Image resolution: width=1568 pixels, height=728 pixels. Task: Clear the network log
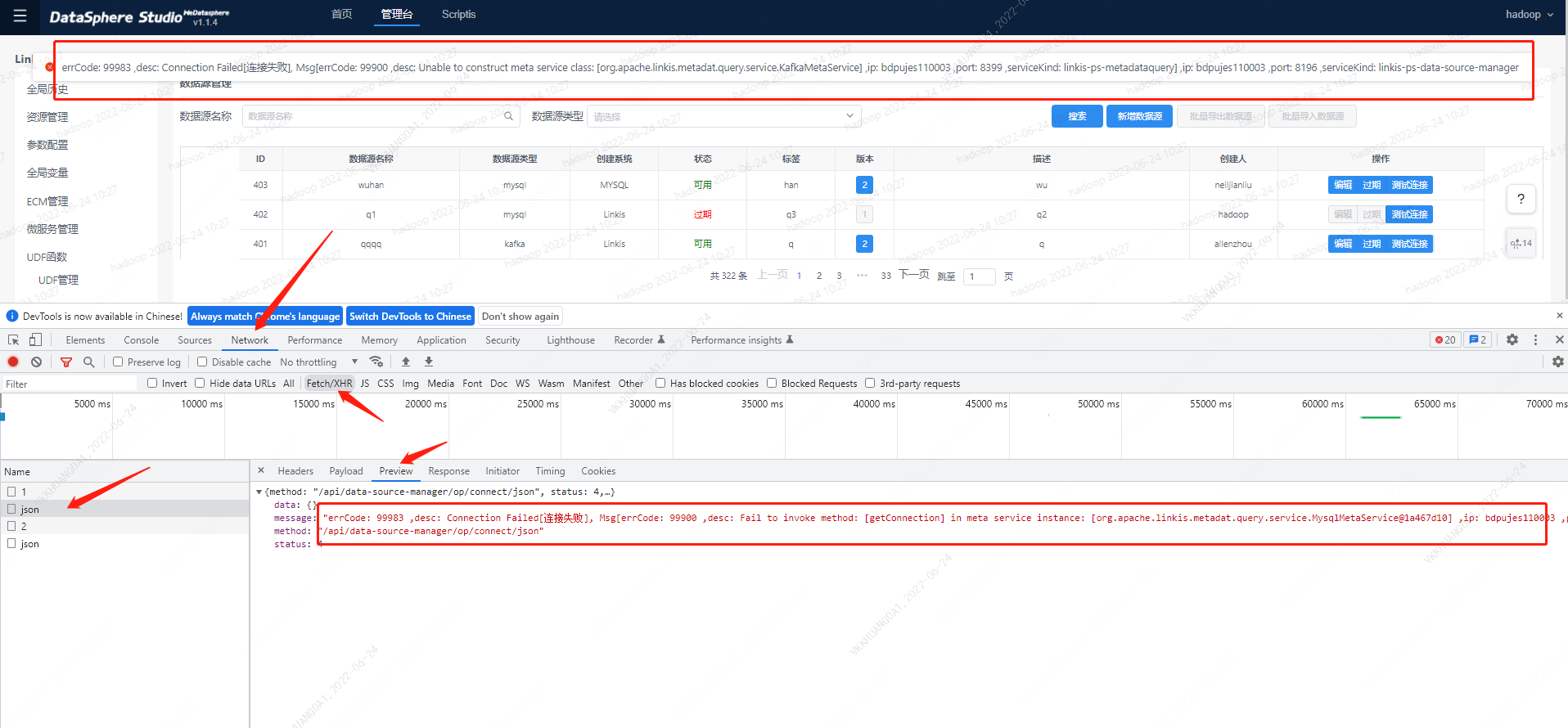[x=36, y=362]
